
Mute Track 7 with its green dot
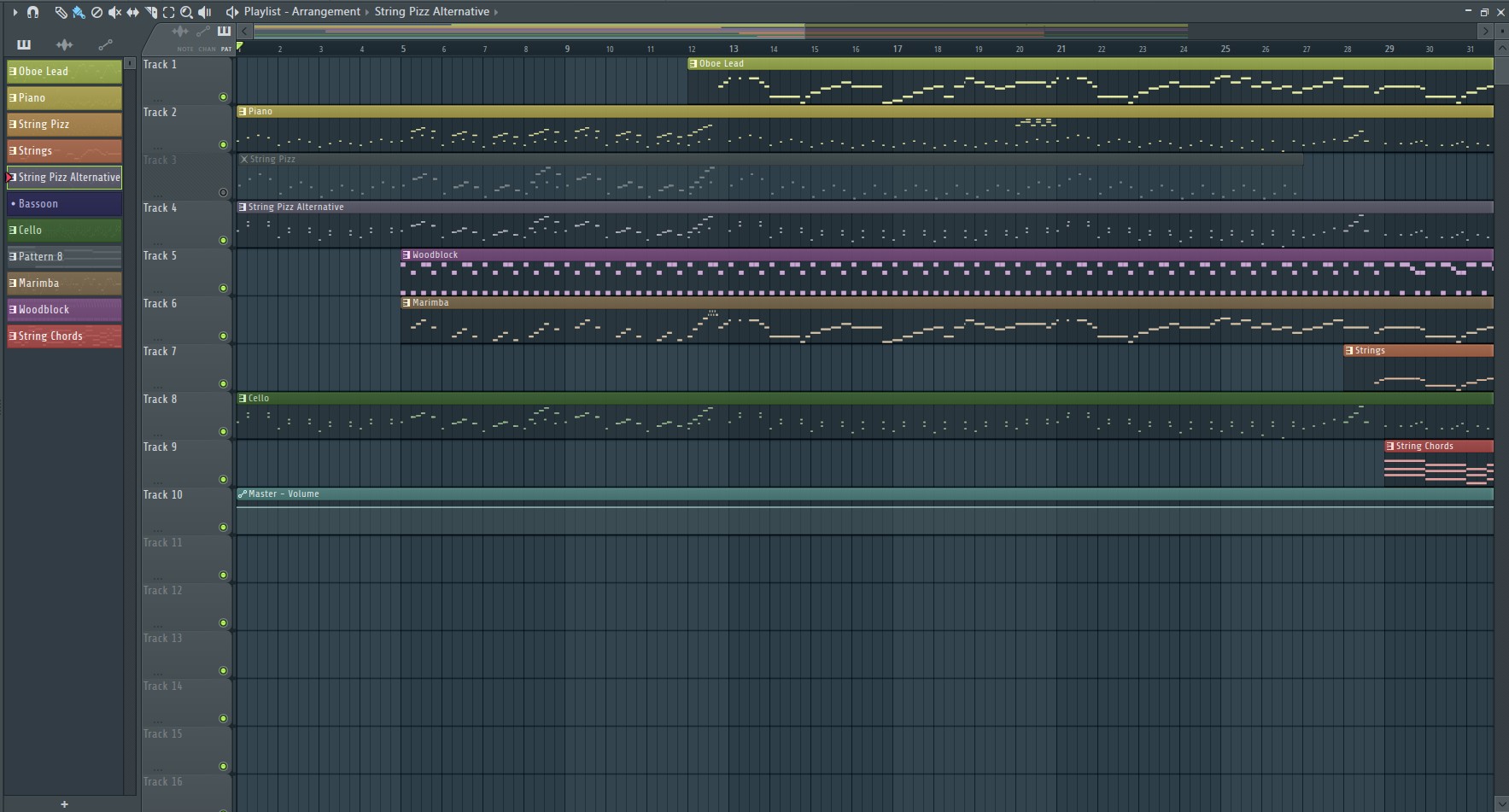[x=224, y=384]
